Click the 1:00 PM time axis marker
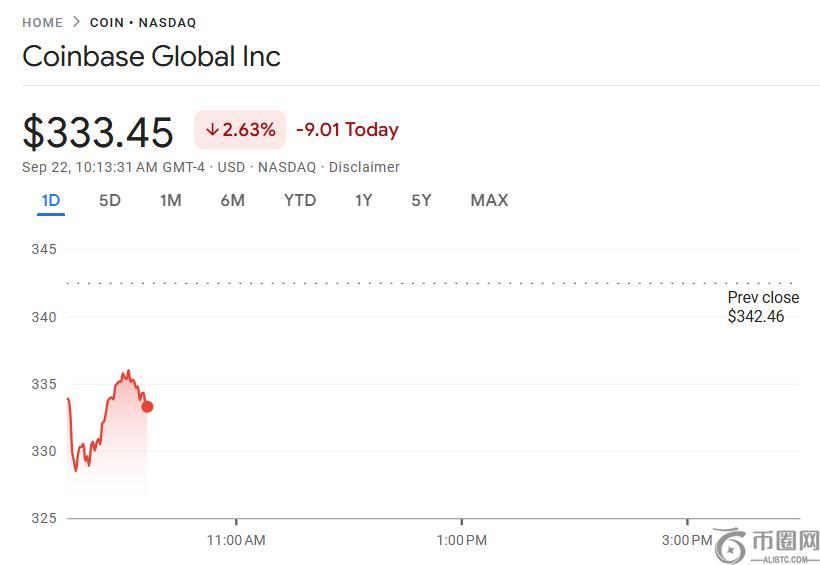The height and width of the screenshot is (565, 820). coord(461,540)
